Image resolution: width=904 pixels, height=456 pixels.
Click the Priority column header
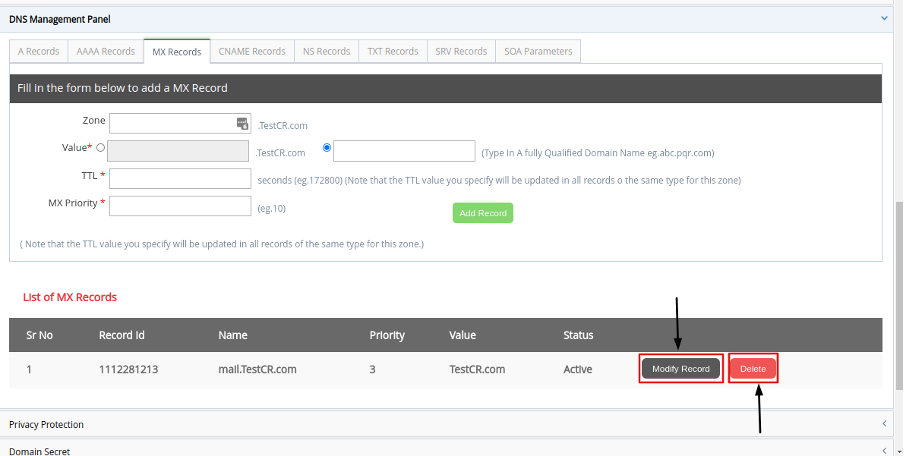[x=387, y=336]
